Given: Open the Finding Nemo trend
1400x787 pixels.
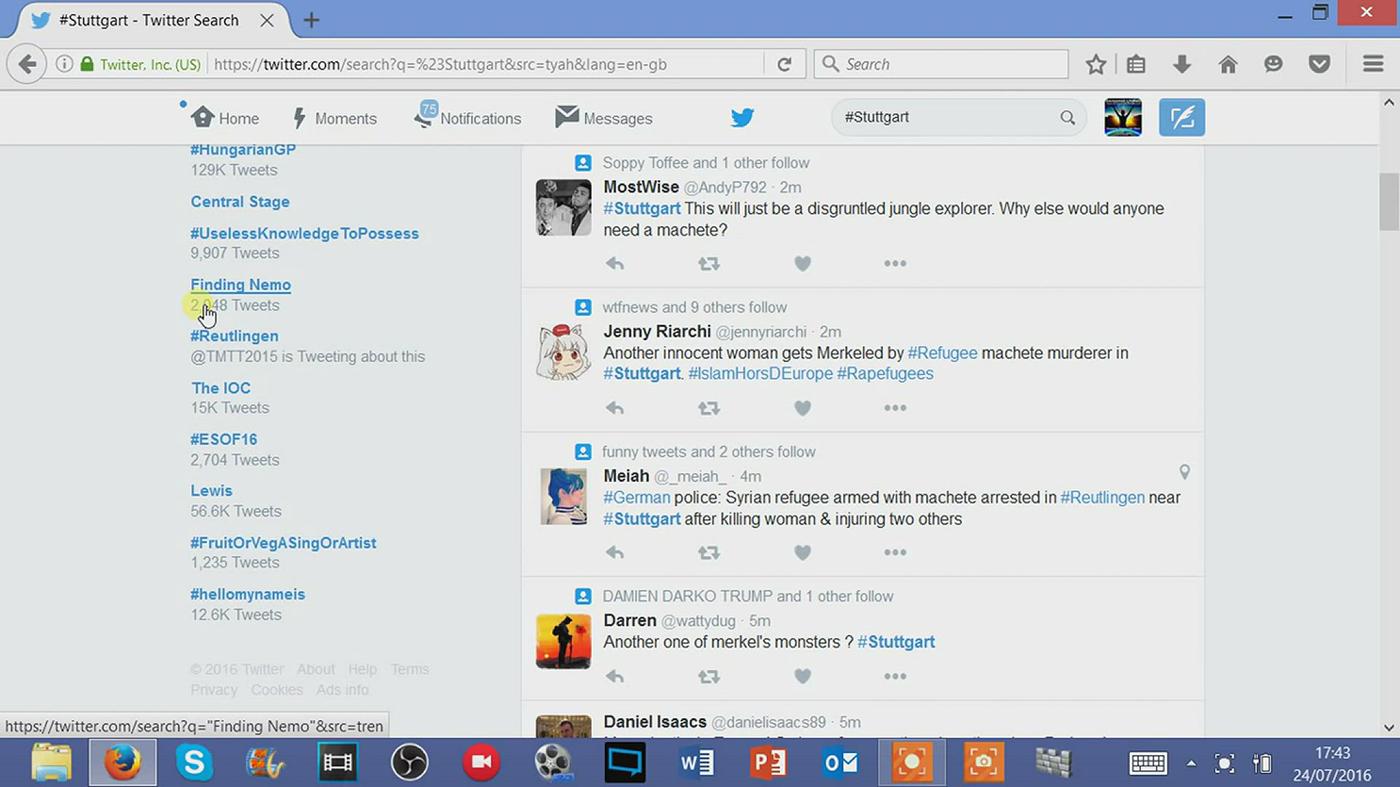Looking at the screenshot, I should click(241, 285).
